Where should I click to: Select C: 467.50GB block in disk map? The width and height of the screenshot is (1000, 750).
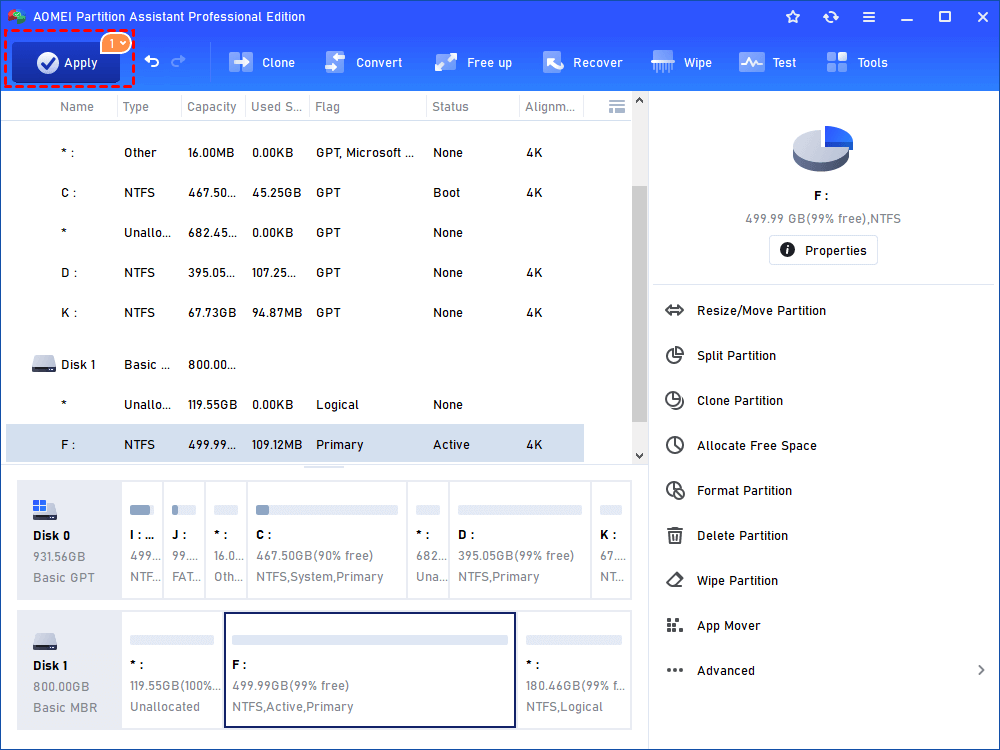click(327, 540)
